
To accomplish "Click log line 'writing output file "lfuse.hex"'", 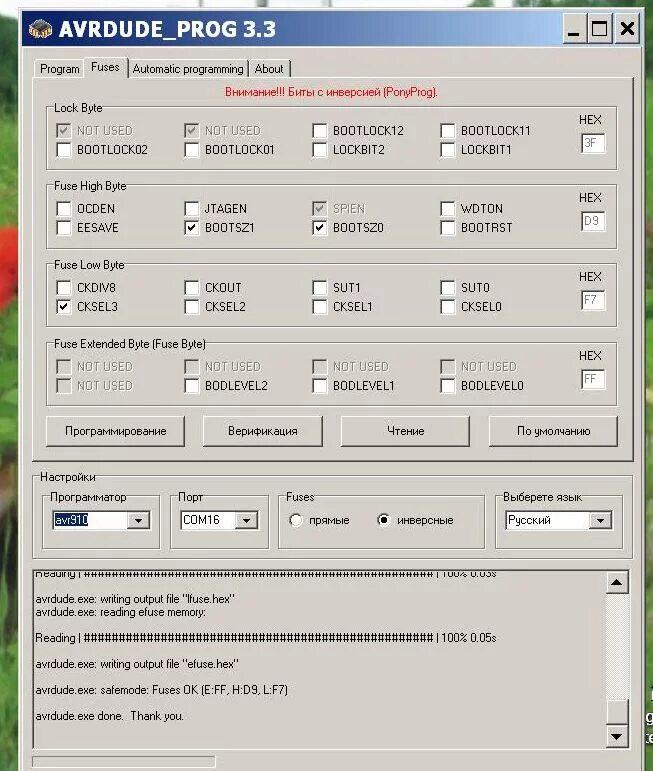I will pyautogui.click(x=135, y=599).
